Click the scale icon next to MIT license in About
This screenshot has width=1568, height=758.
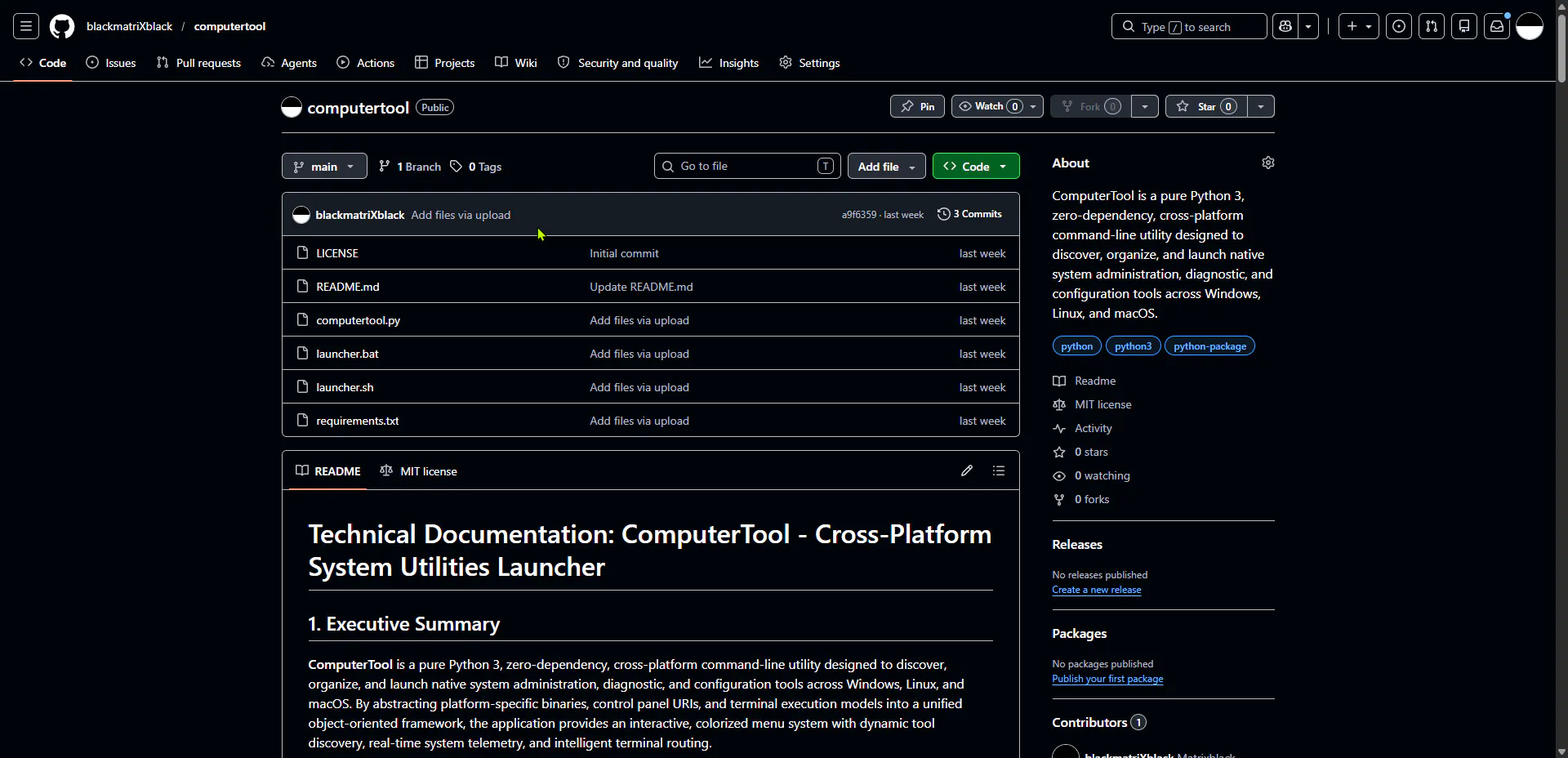(x=1059, y=404)
